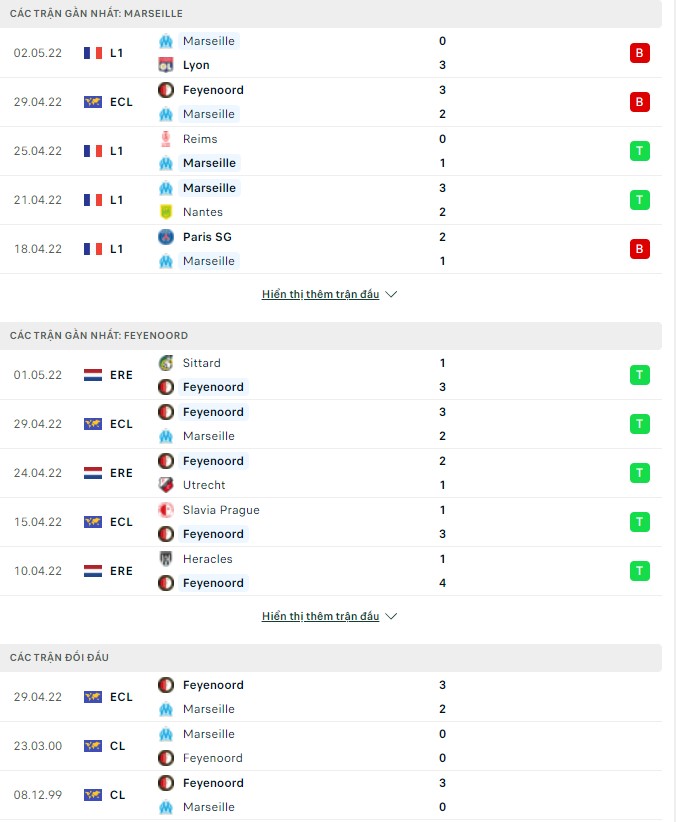Open the Heracles vs Feyenoord match row

pos(338,571)
